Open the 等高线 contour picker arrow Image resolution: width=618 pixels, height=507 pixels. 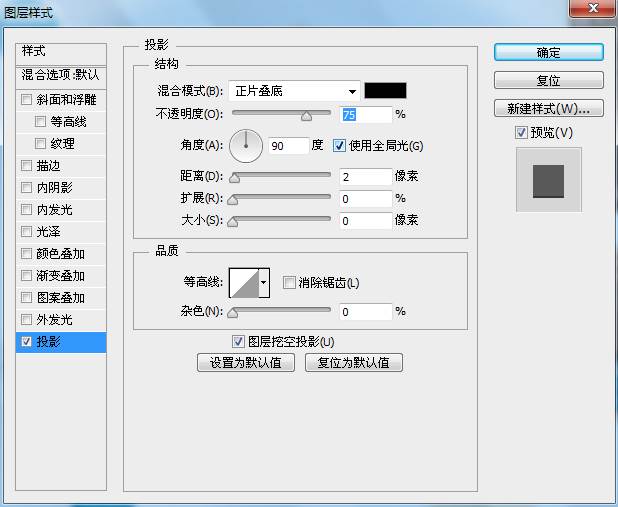264,283
